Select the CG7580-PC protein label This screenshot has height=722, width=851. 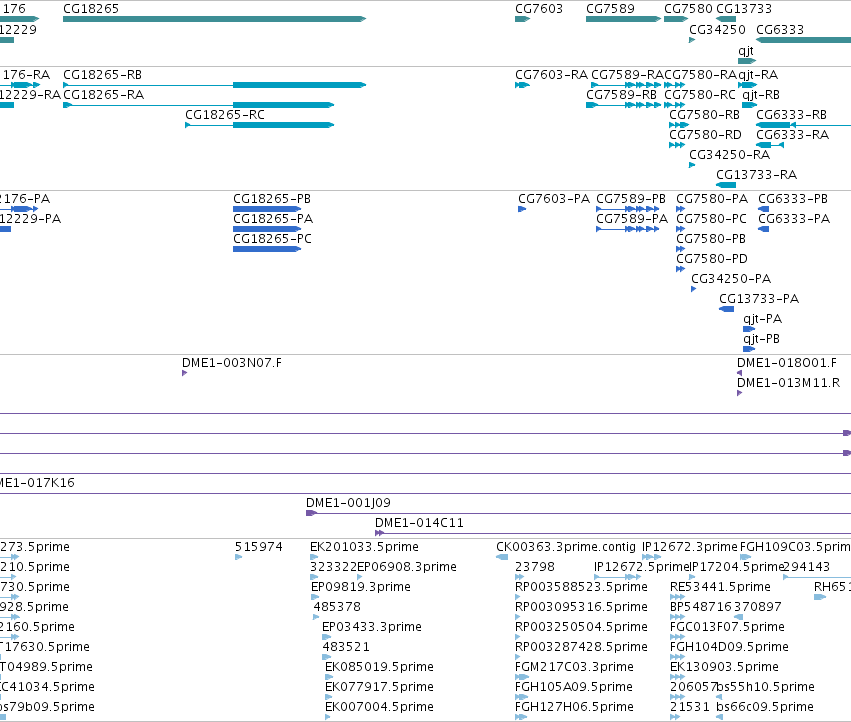pos(712,219)
